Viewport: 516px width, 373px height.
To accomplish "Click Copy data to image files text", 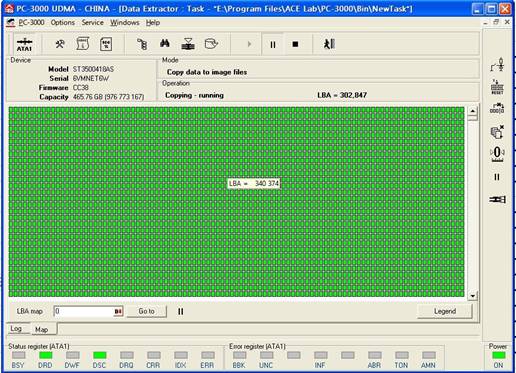I will coord(207,72).
